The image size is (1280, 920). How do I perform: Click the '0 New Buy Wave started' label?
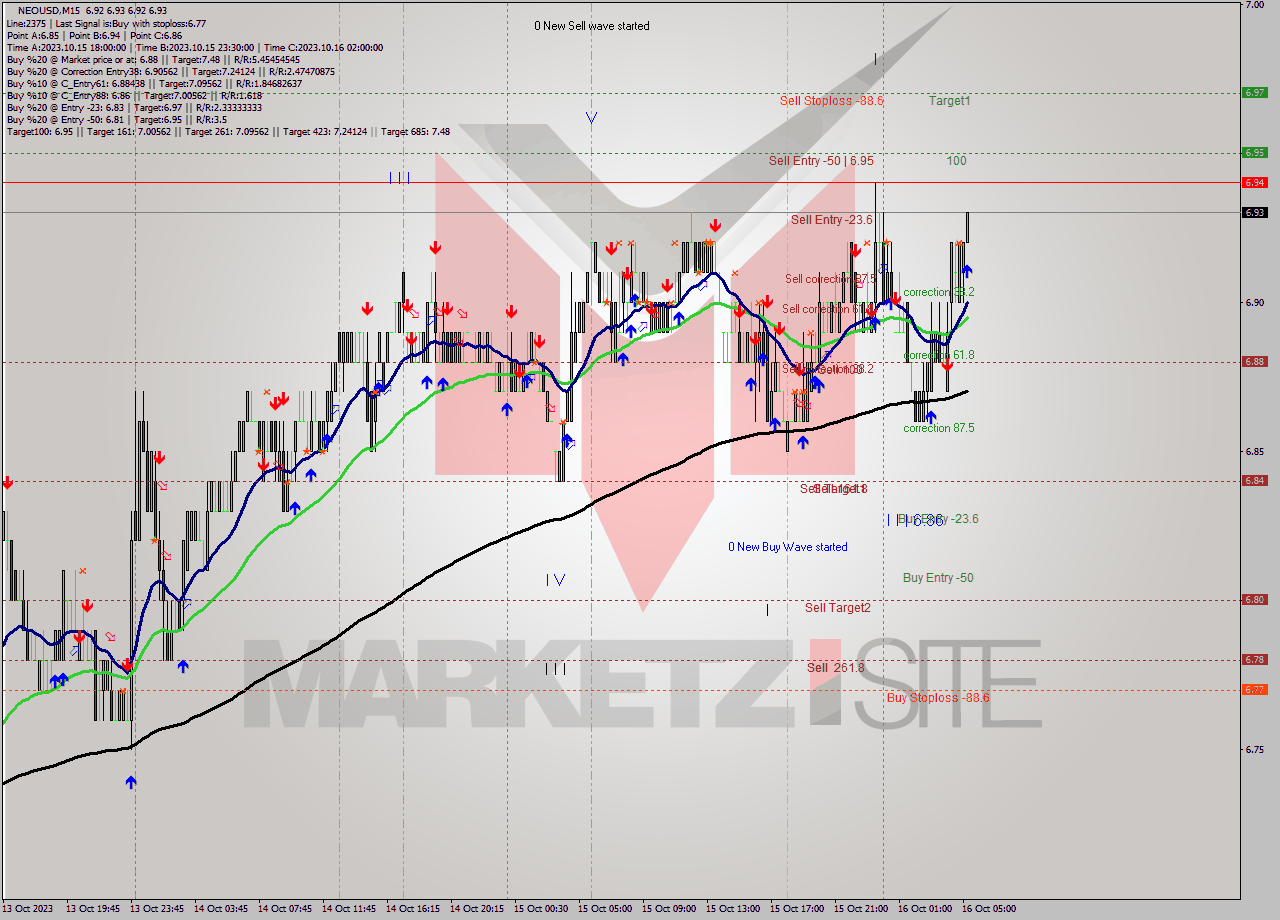(787, 547)
